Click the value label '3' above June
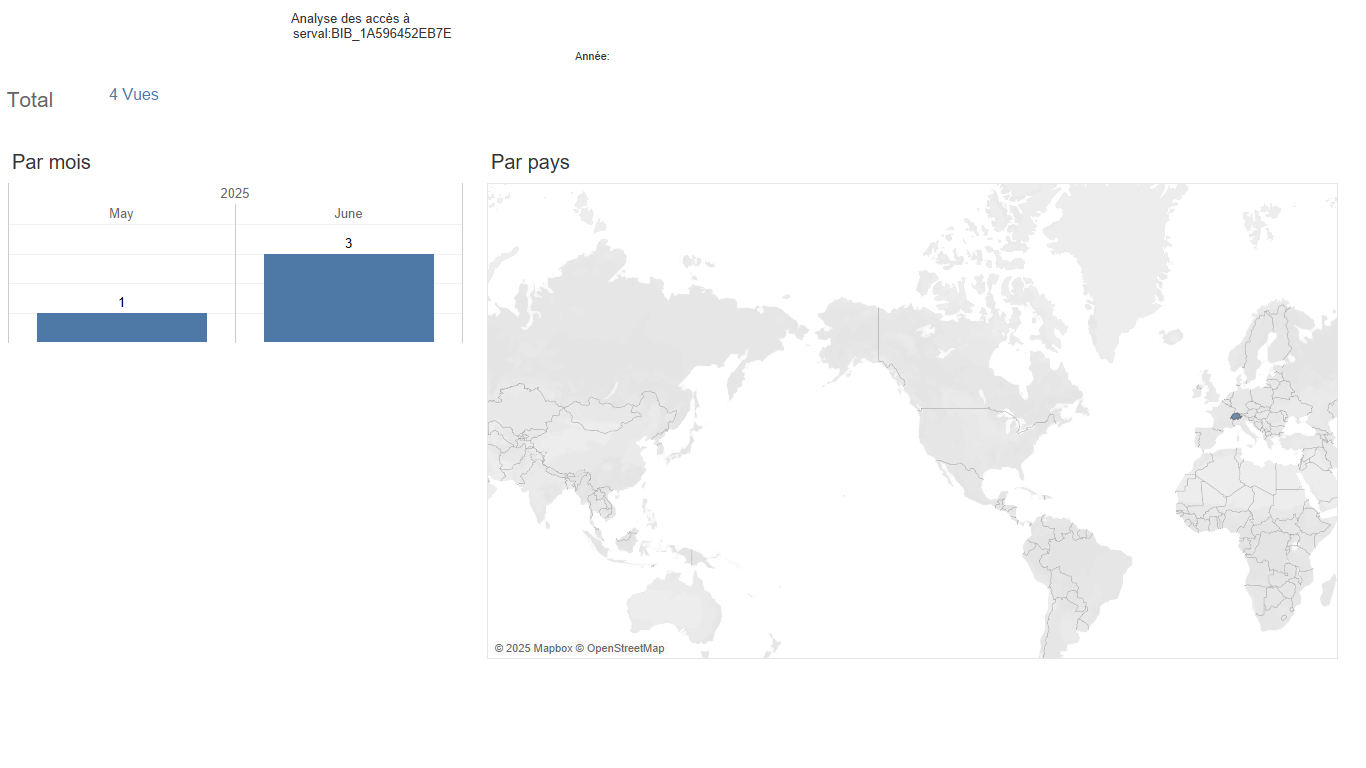This screenshot has width=1366, height=768. pos(348,243)
